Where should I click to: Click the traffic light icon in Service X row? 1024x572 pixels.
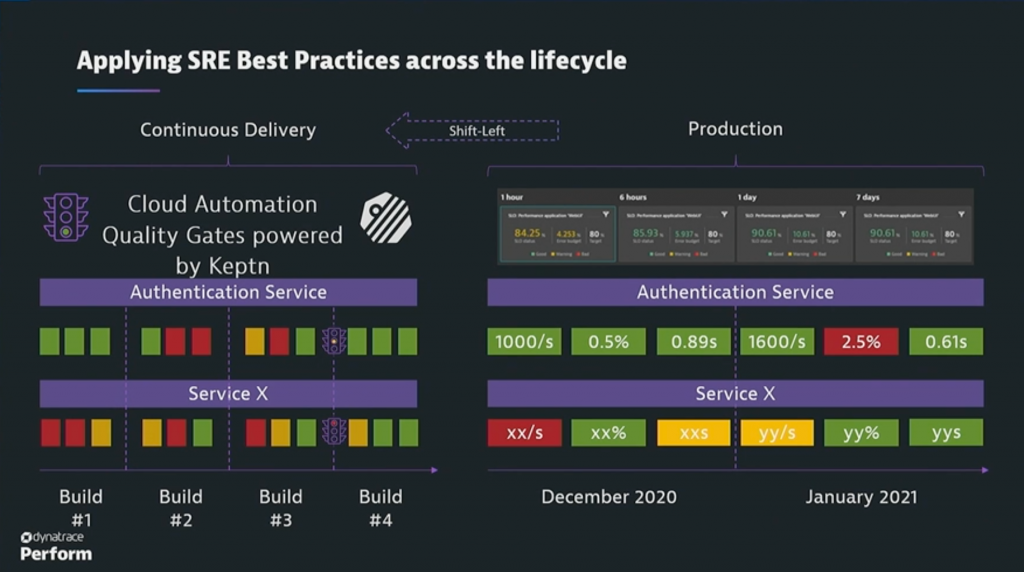333,432
